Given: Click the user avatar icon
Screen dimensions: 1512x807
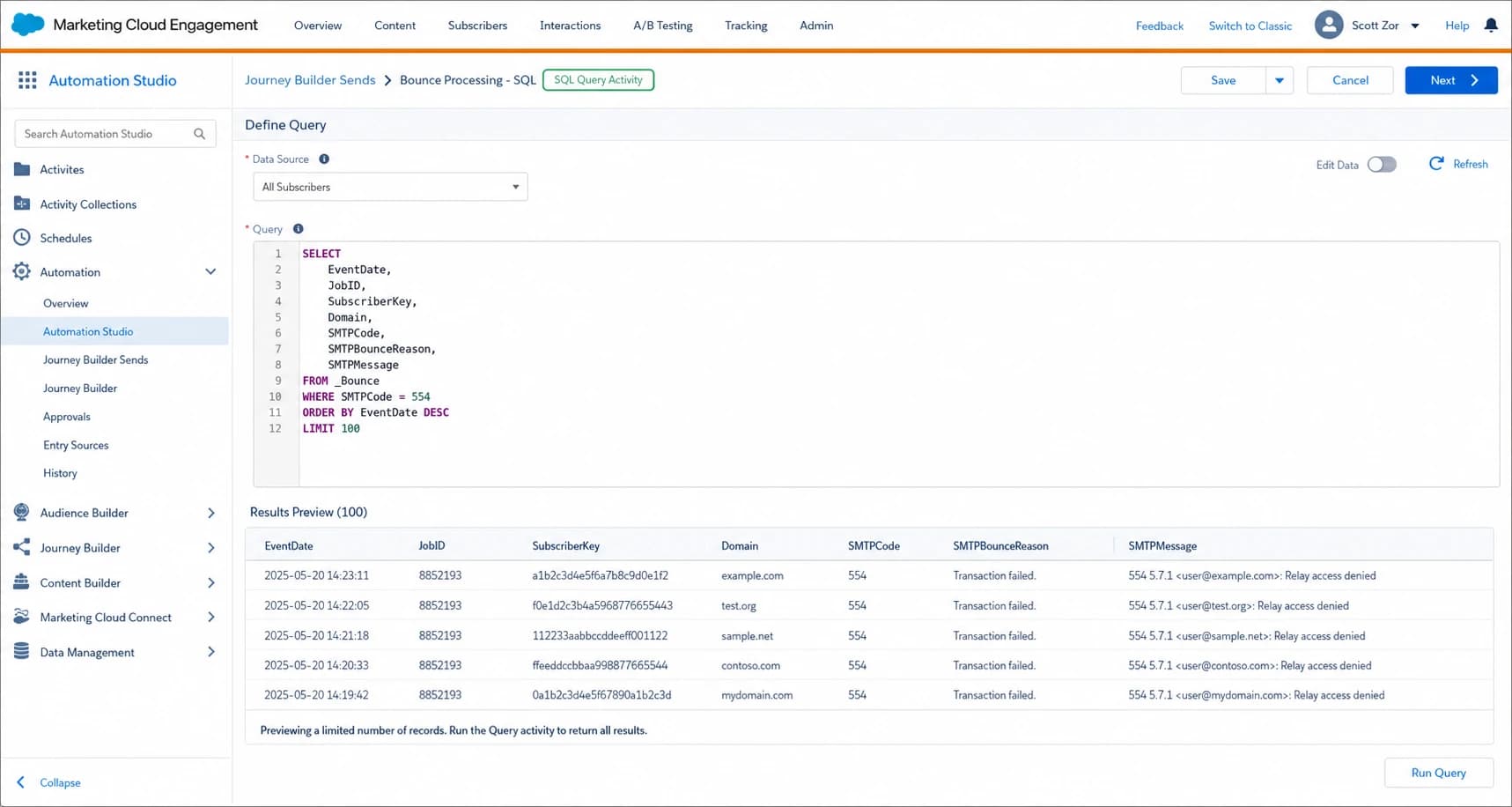Looking at the screenshot, I should click(x=1329, y=25).
